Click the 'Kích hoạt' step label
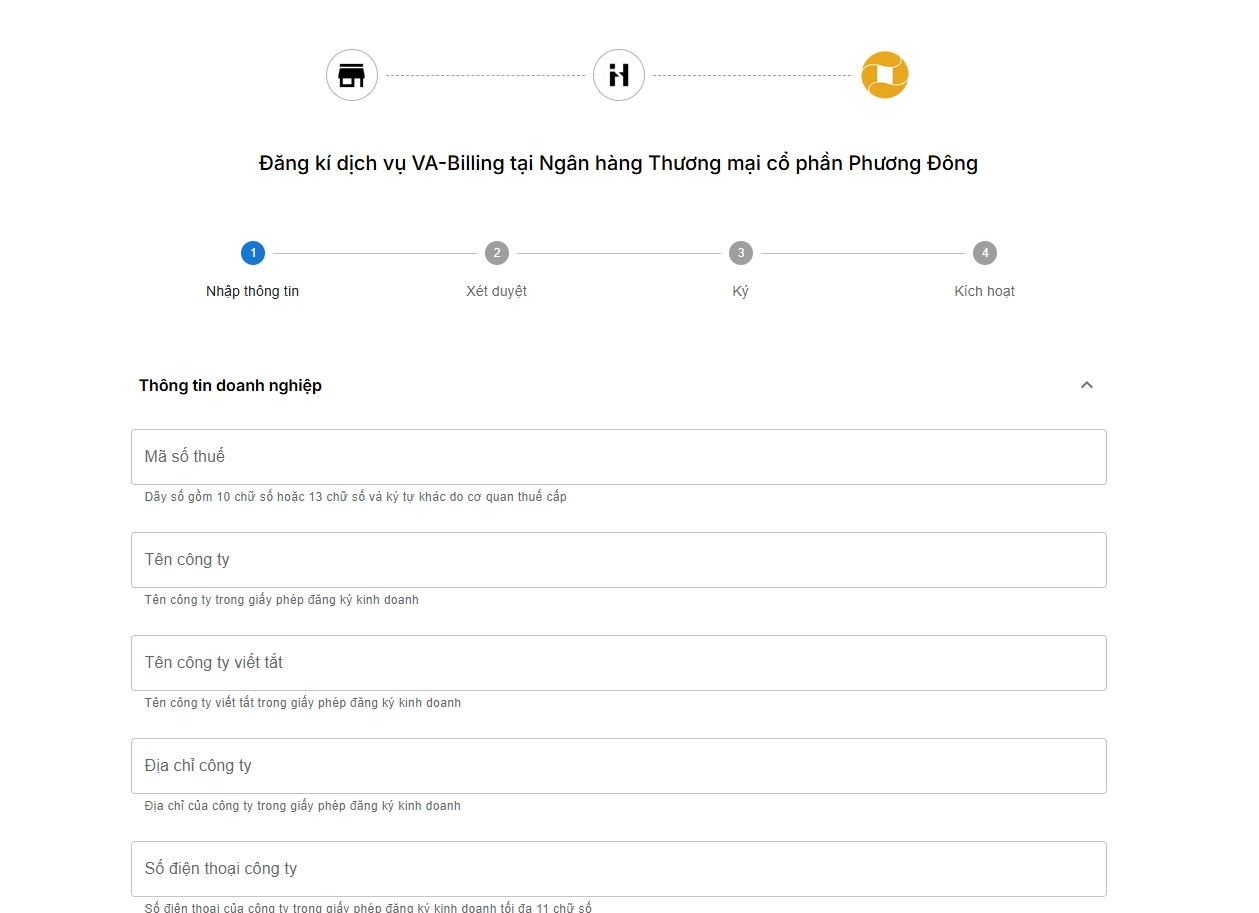 click(985, 291)
